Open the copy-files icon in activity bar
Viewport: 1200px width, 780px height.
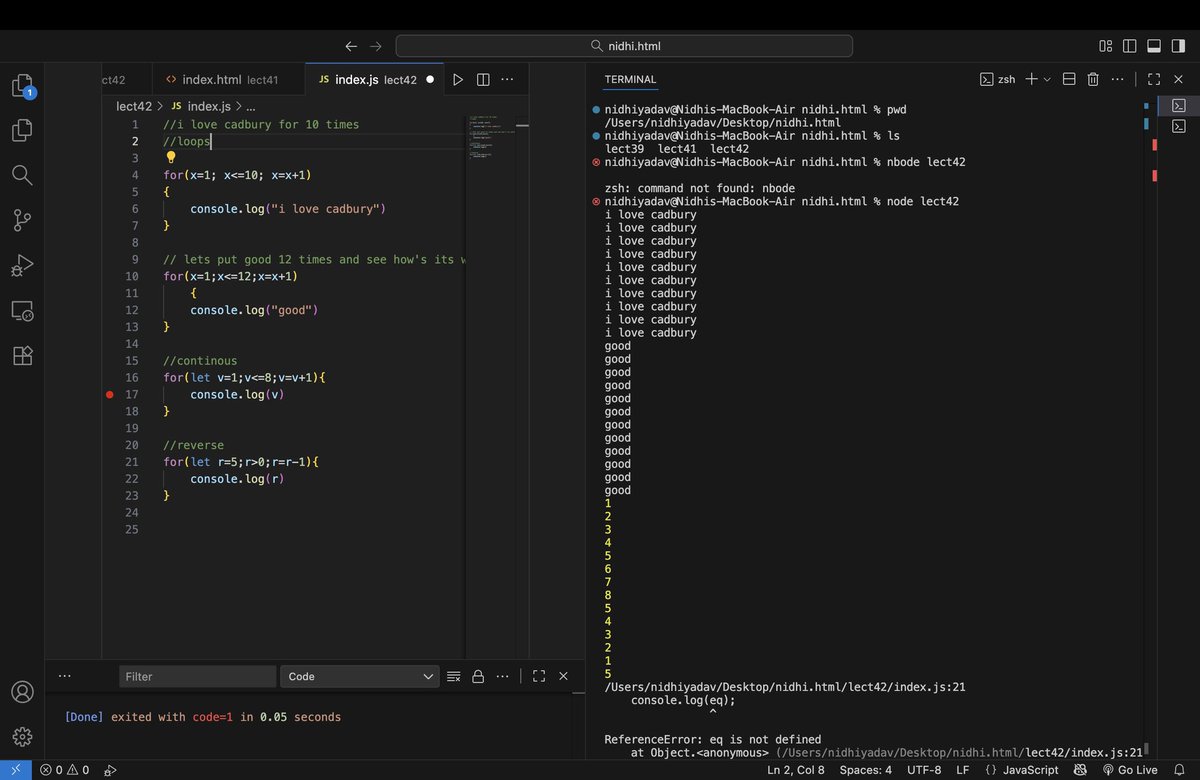[x=22, y=130]
